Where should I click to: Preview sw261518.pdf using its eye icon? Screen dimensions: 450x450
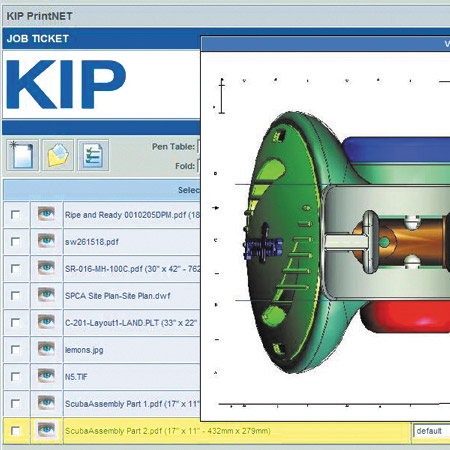tap(46, 241)
